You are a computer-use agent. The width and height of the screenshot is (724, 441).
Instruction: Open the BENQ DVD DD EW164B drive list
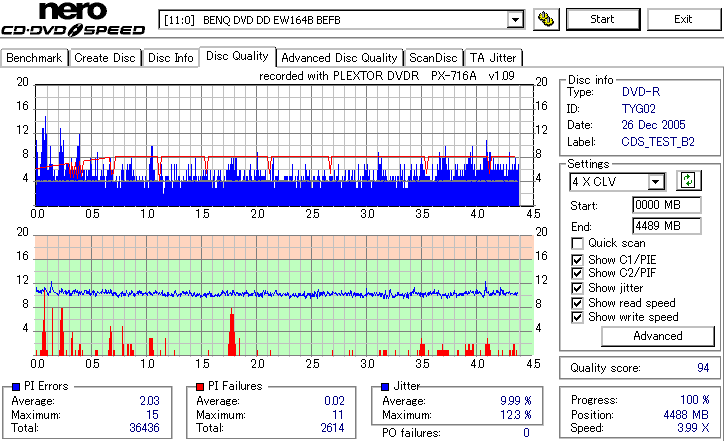341,20
